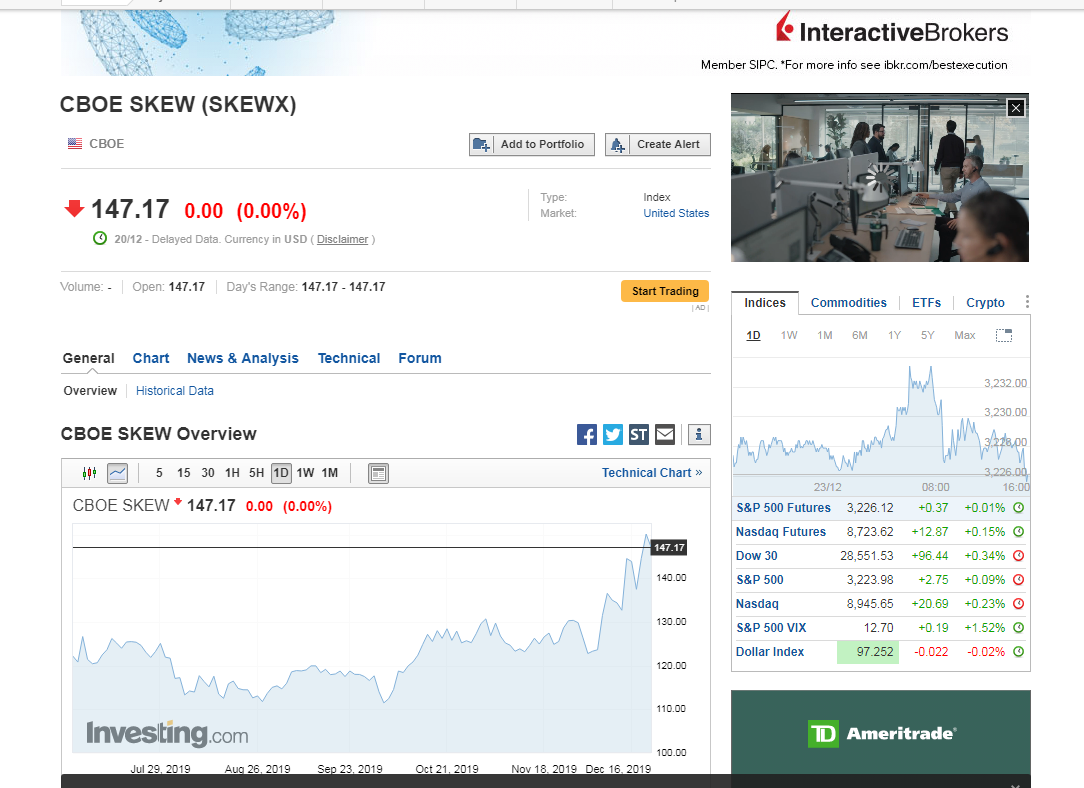The height and width of the screenshot is (788, 1084).
Task: Open the Chart tab
Action: [151, 358]
